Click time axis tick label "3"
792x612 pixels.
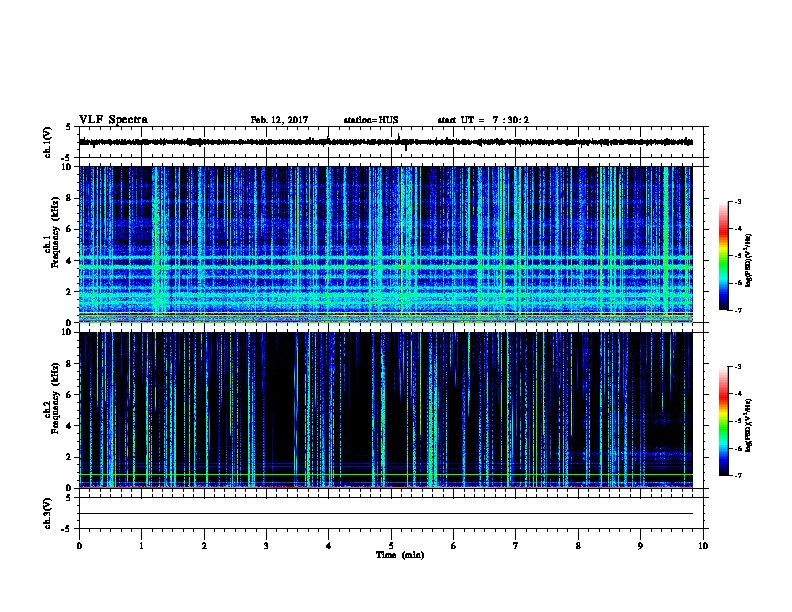pos(266,546)
